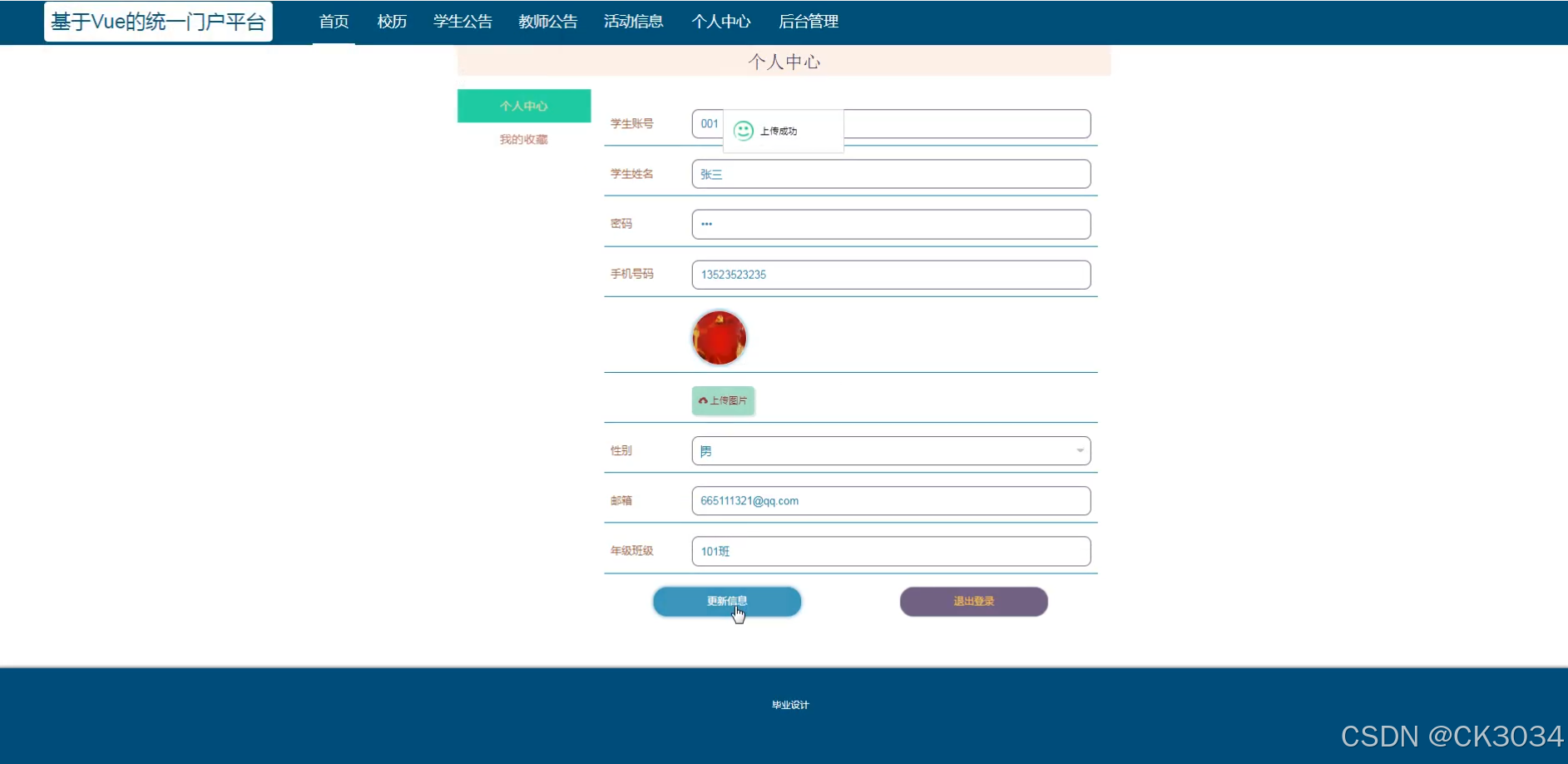
Task: Click the email field showing 665111321@qq.com
Action: pyautogui.click(x=890, y=500)
